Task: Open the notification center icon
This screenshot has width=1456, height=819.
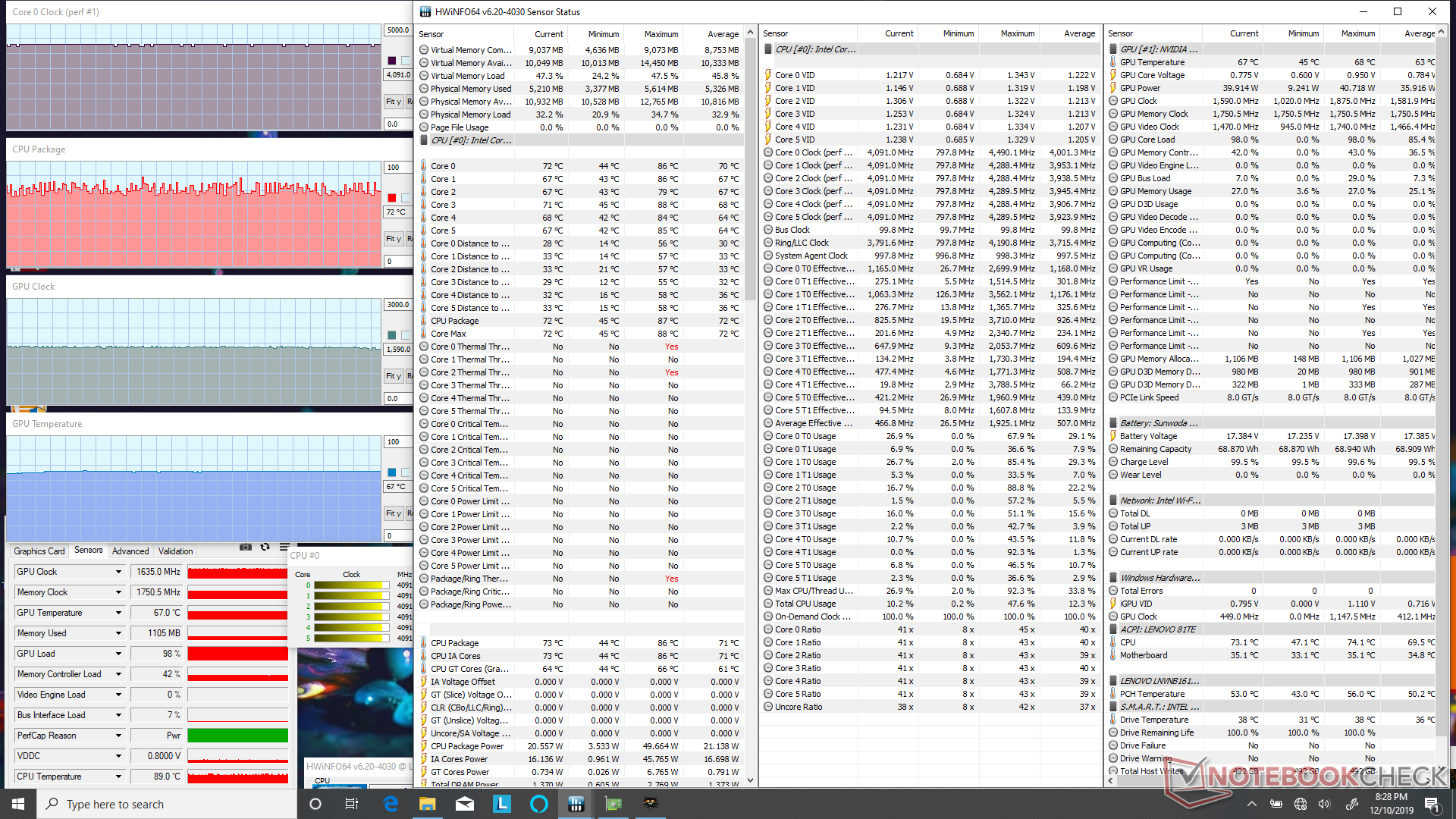Action: (x=1431, y=804)
